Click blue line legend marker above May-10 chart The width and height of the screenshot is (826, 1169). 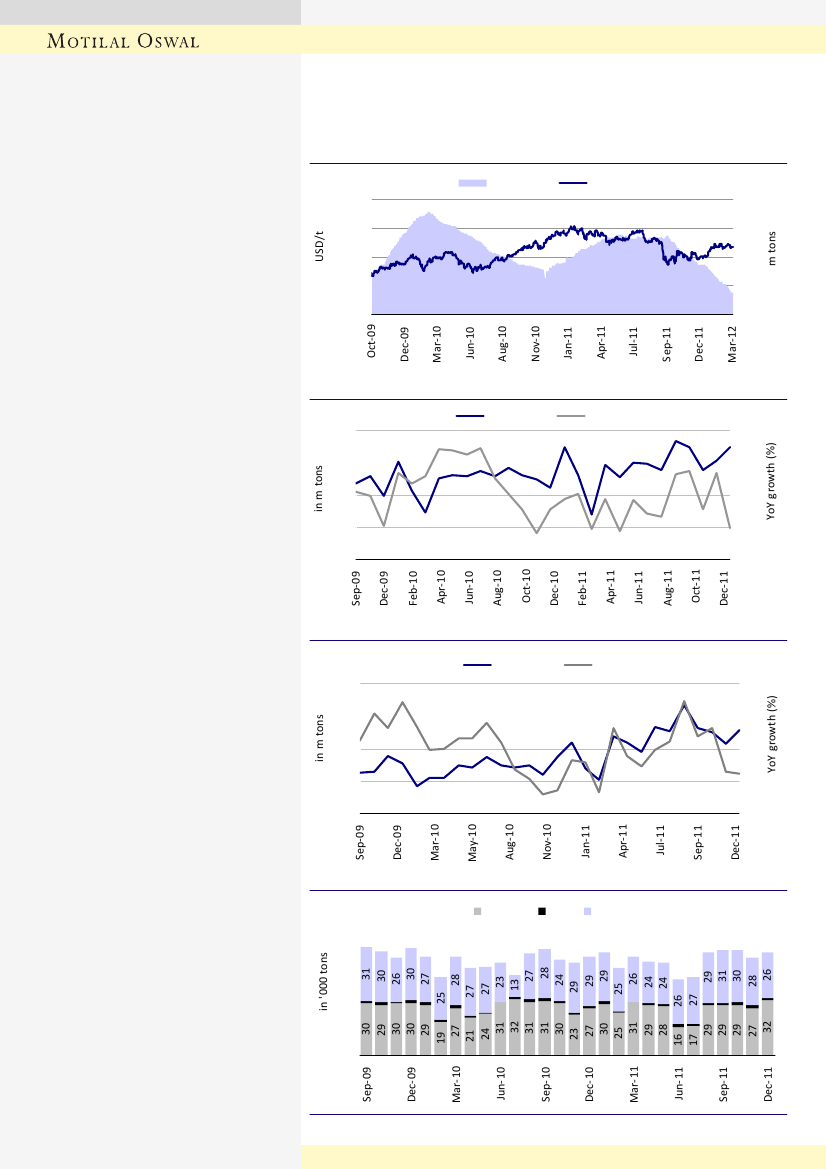click(477, 665)
